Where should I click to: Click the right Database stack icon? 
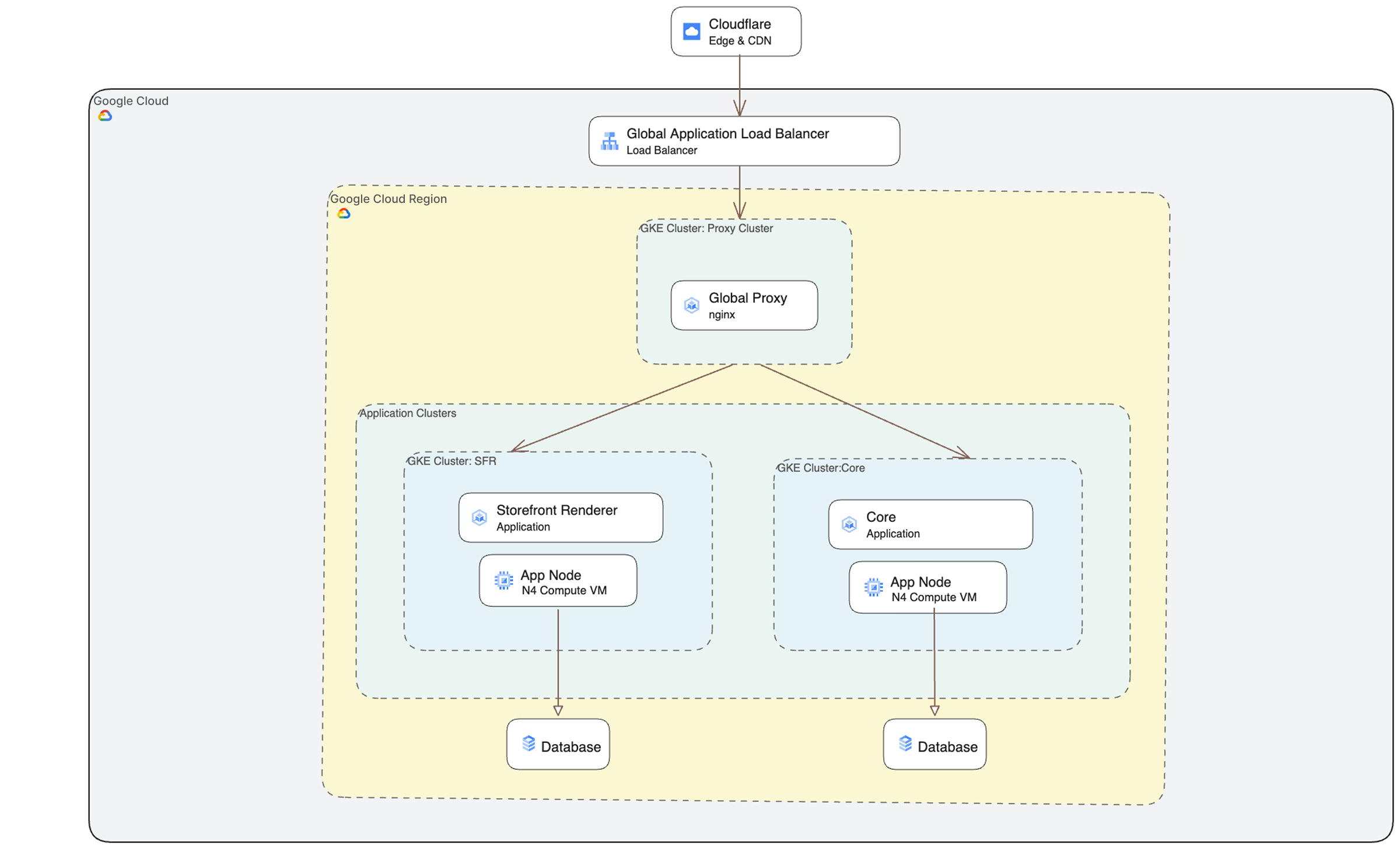pos(905,744)
